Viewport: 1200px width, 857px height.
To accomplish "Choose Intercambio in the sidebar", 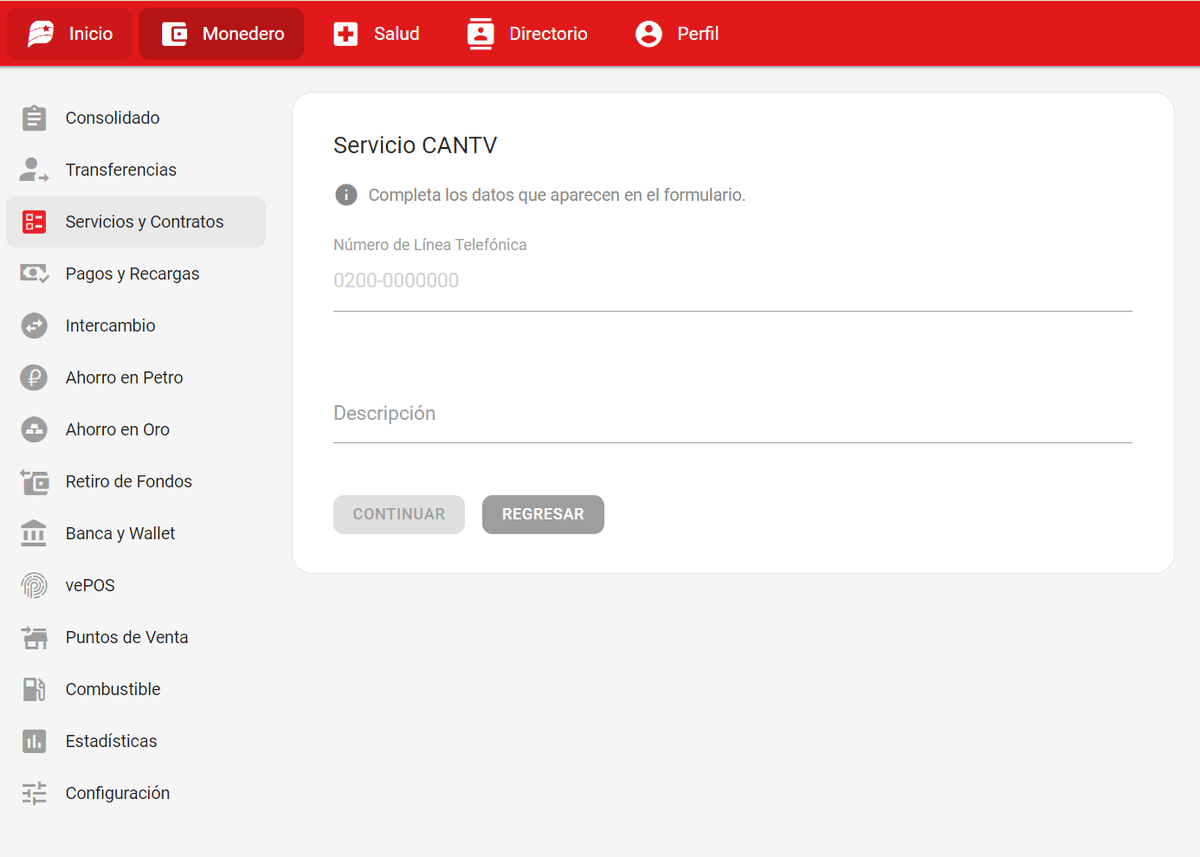I will (136, 326).
